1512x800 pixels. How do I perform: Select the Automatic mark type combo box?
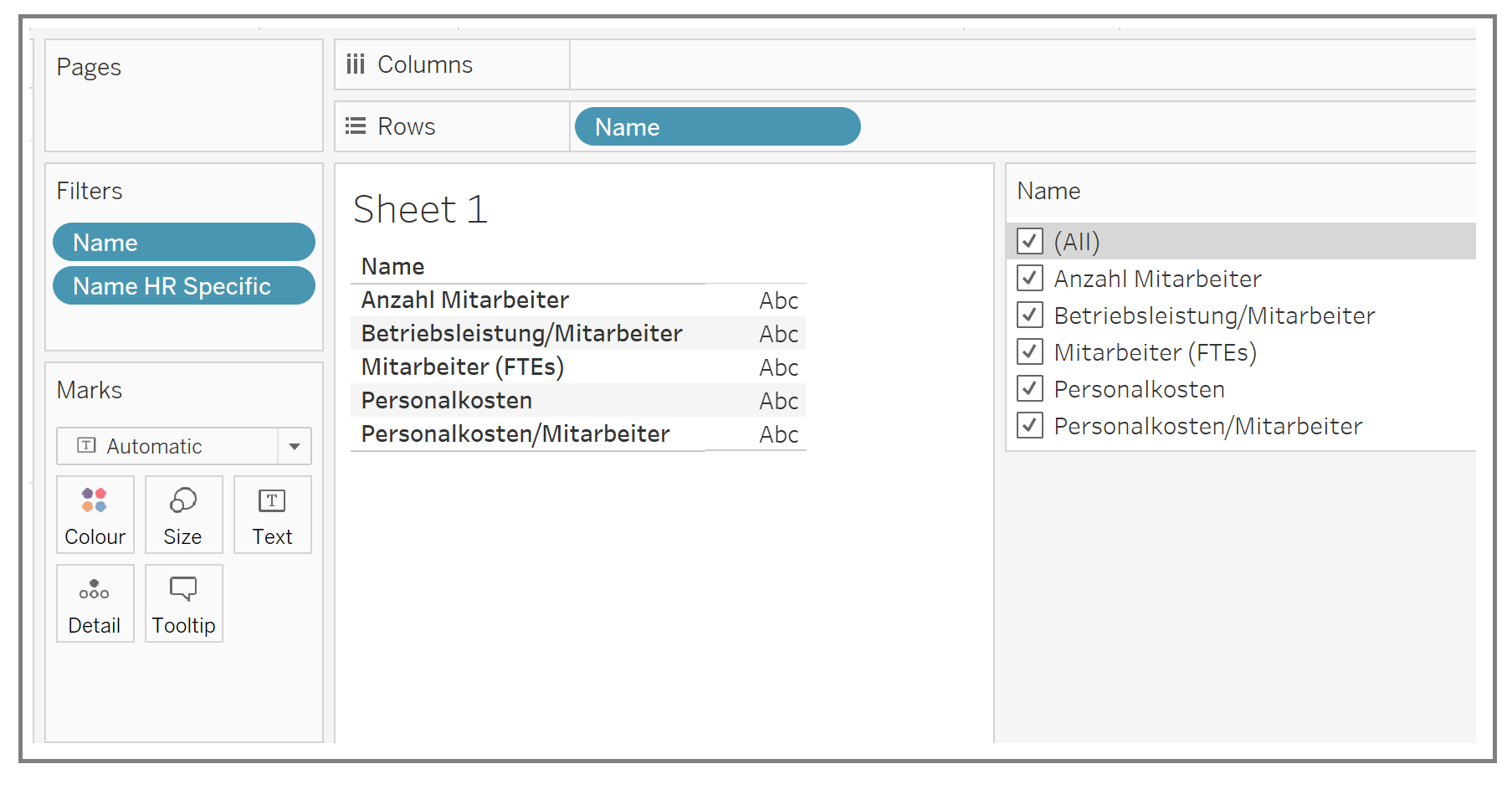click(167, 446)
